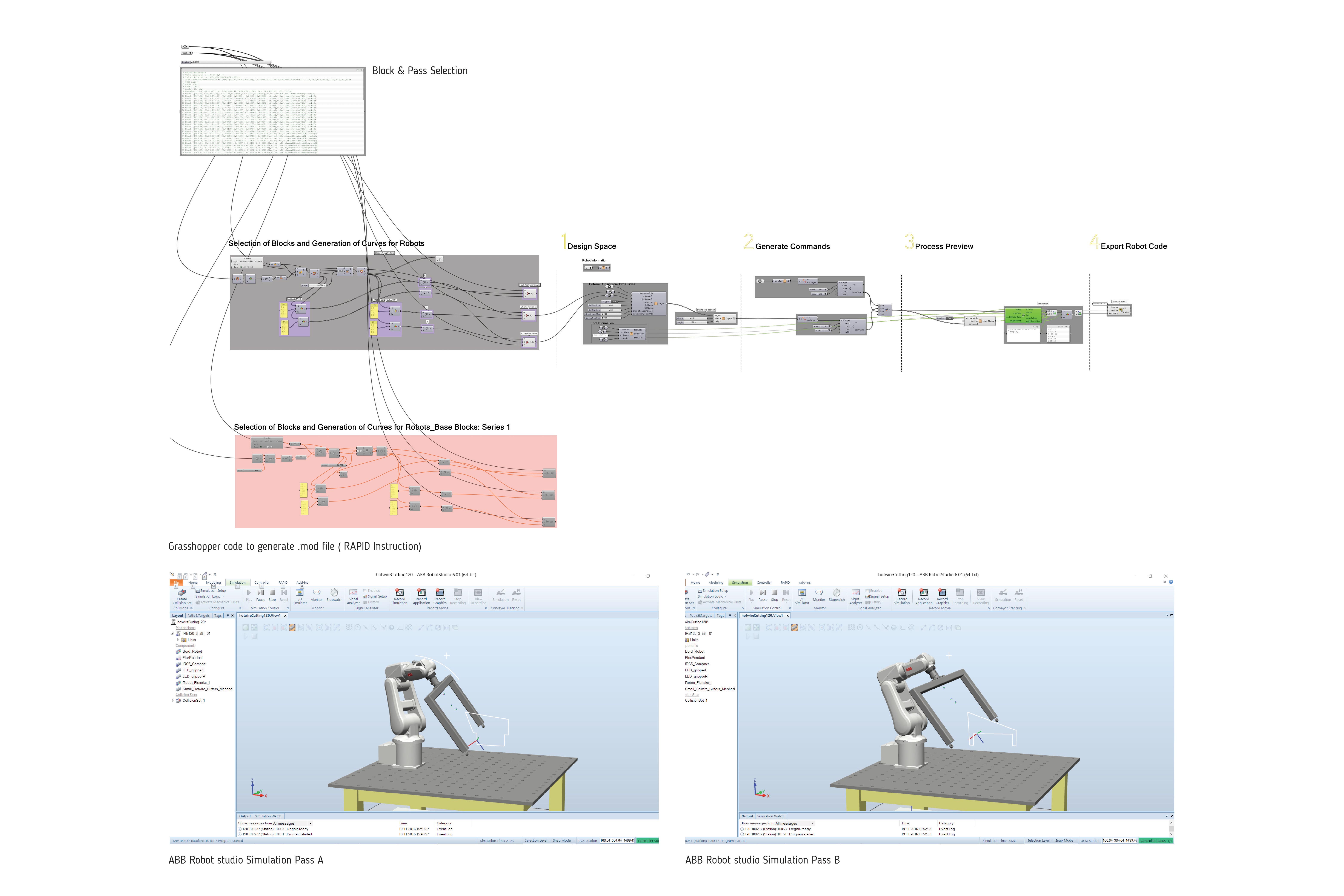The image size is (1344, 896).
Task: Open Simulation Logic dropdown in Pass B window
Action: coord(712,596)
